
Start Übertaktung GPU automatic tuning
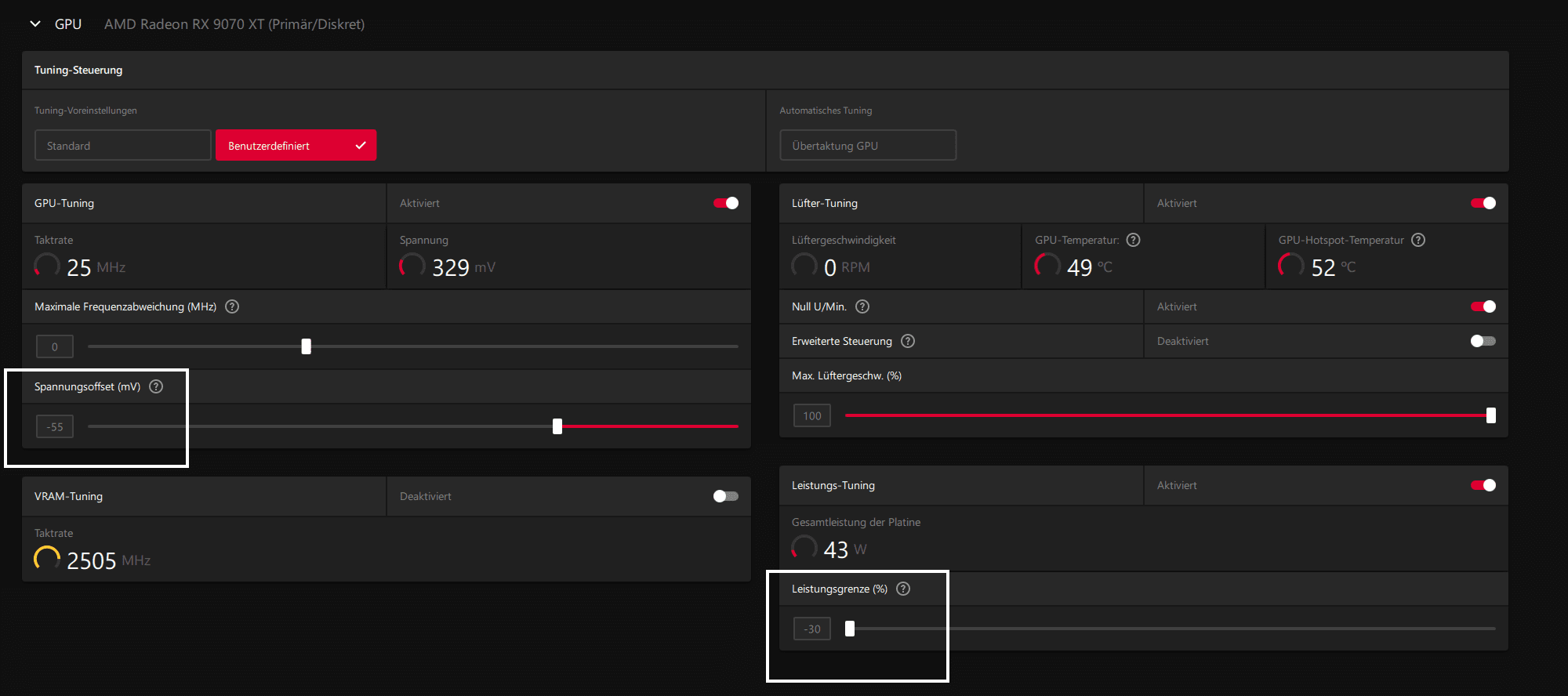click(x=868, y=145)
